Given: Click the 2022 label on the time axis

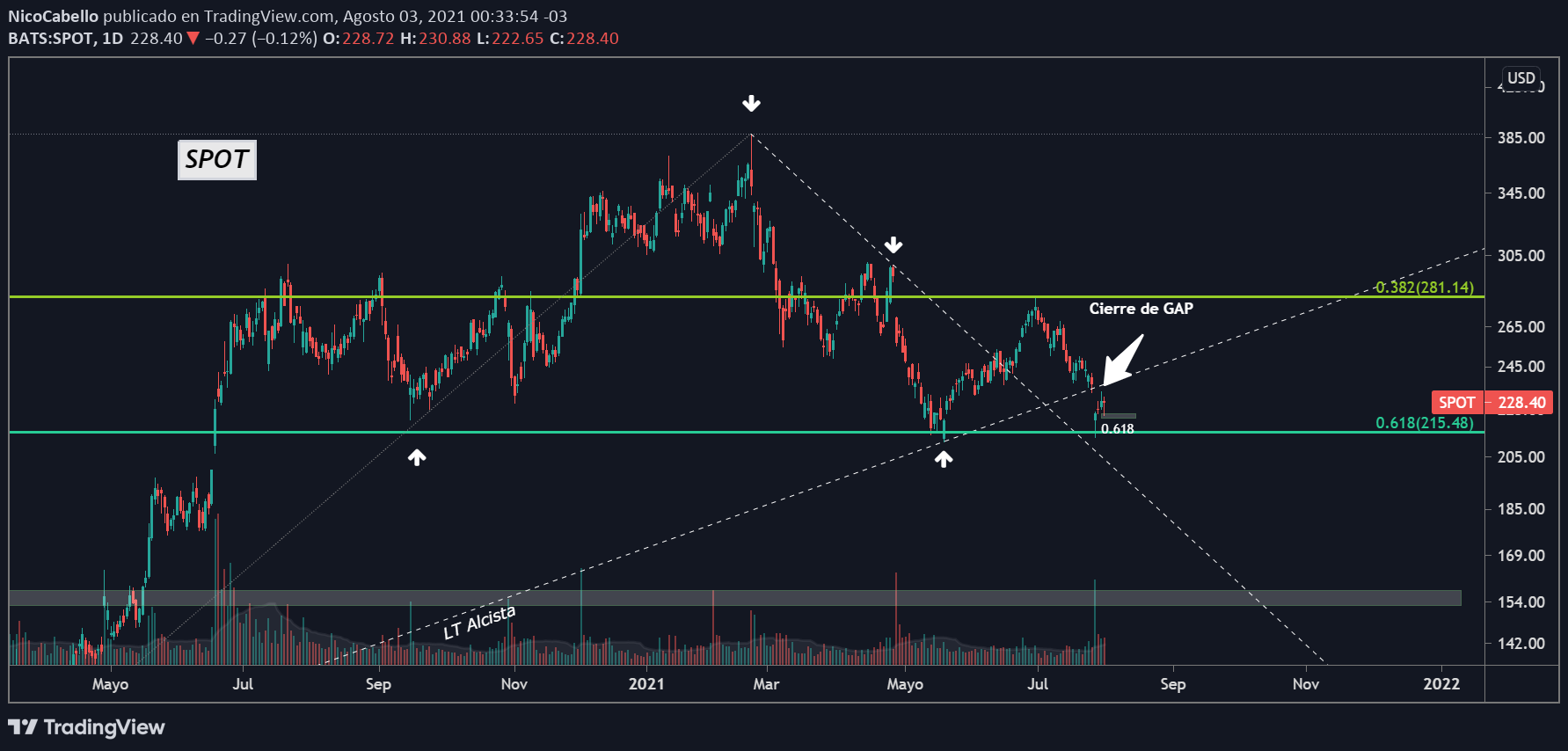Looking at the screenshot, I should tap(1441, 684).
